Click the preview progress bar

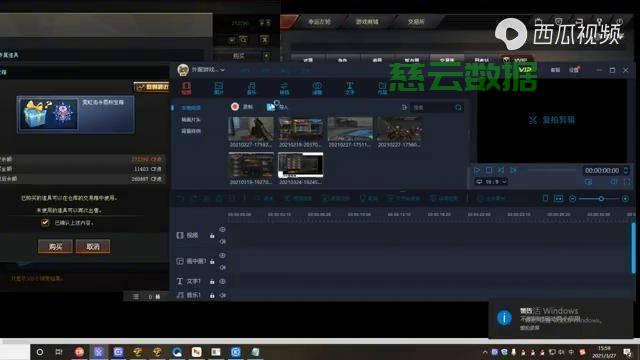551,170
